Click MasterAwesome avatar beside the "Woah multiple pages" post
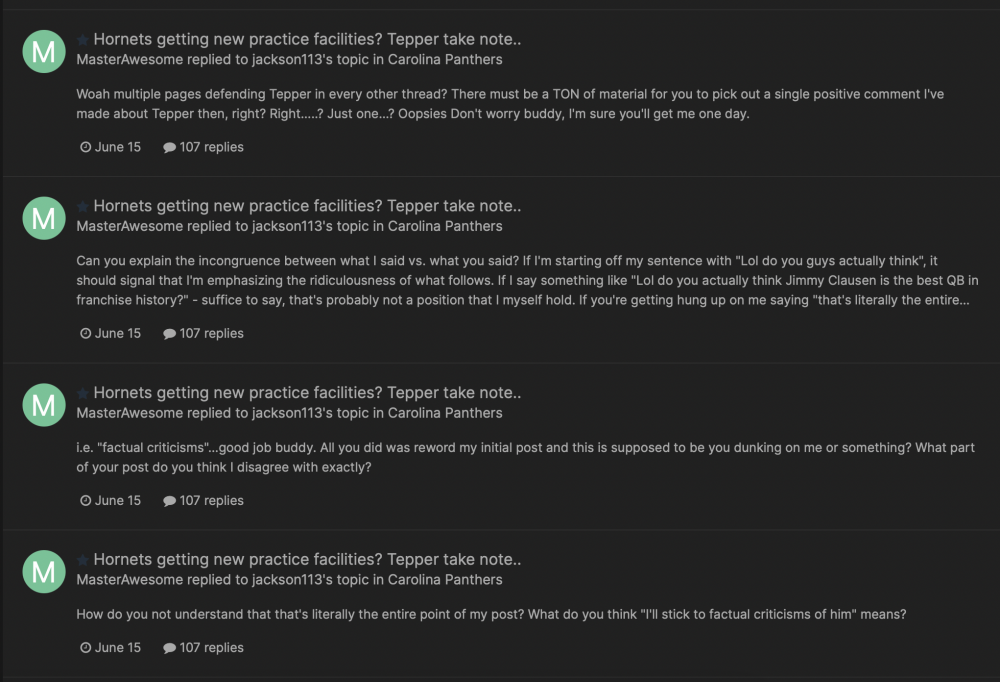This screenshot has height=682, width=1000. 43,51
